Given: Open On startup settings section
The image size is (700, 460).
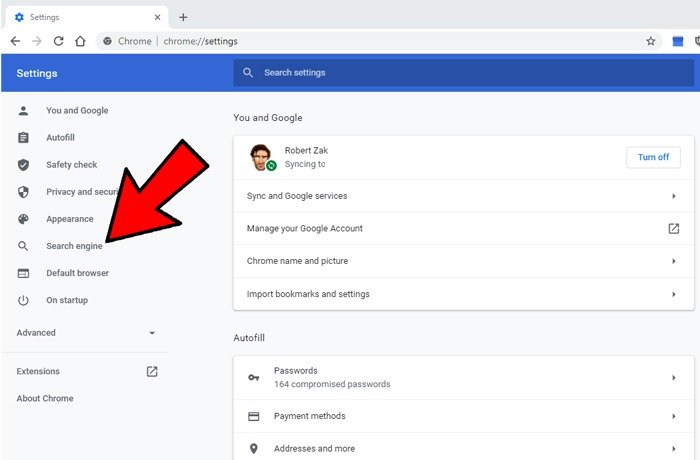Looking at the screenshot, I should click(x=66, y=300).
